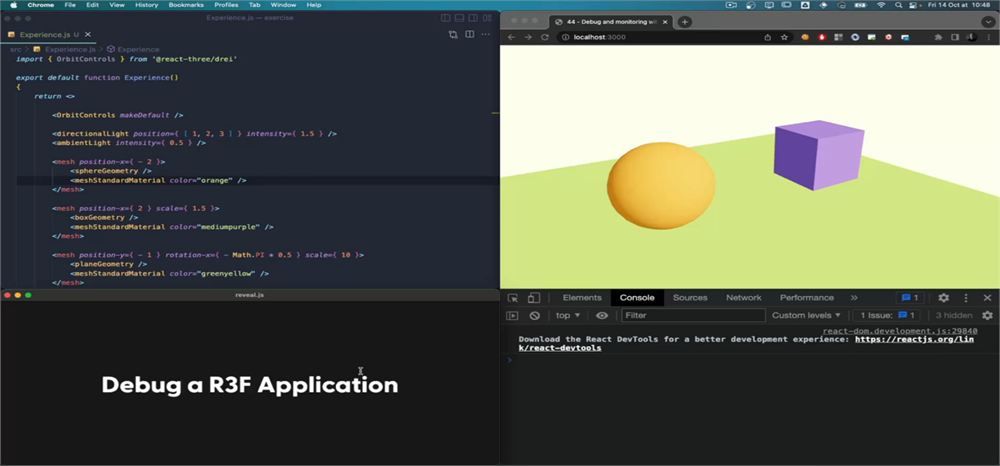The height and width of the screenshot is (466, 1000).
Task: Open the 'Custom levels' log dropdown
Action: [806, 316]
